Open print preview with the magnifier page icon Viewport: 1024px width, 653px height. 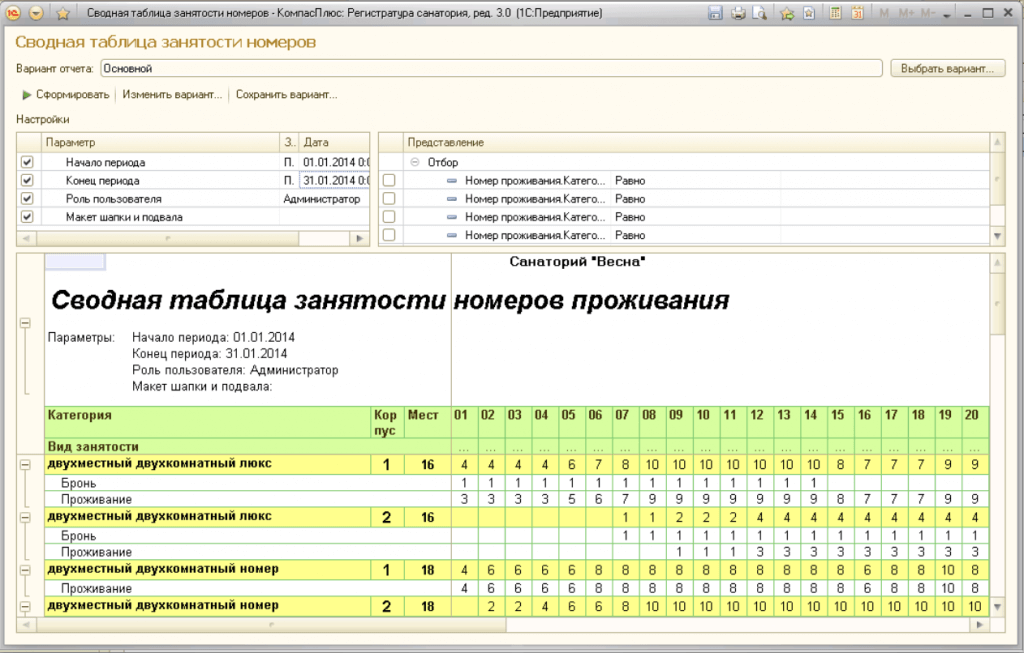(760, 13)
